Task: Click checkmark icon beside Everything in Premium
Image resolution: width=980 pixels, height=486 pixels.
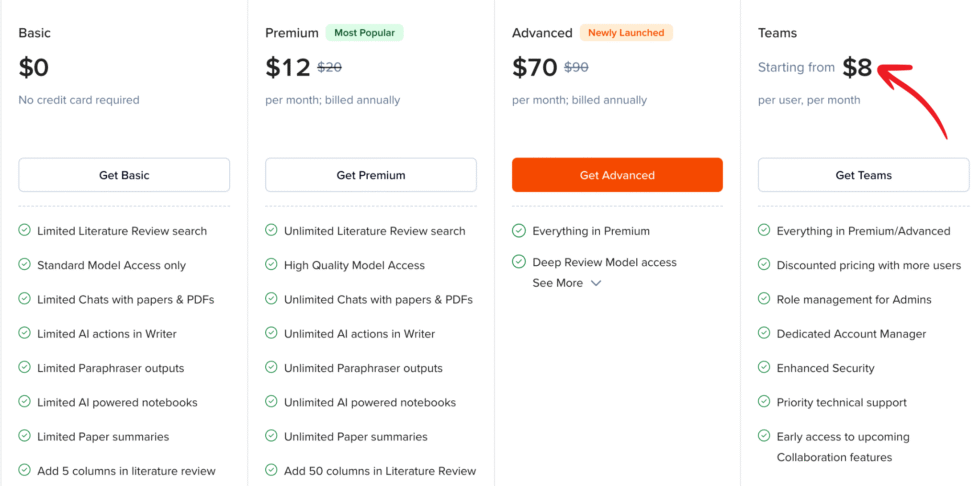Action: coord(519,230)
